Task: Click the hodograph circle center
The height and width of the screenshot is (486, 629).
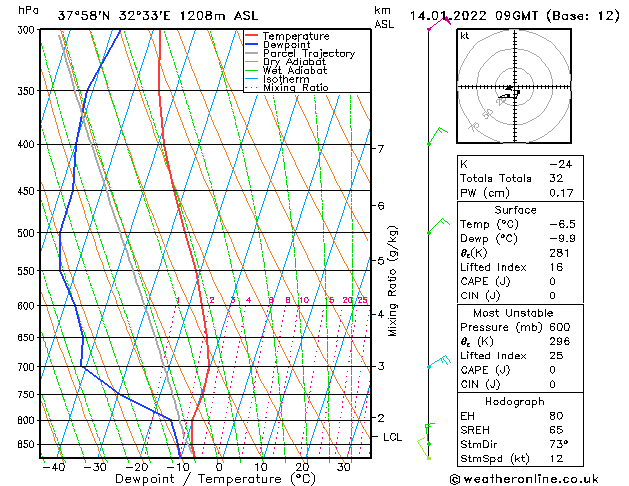Action: [x=512, y=88]
